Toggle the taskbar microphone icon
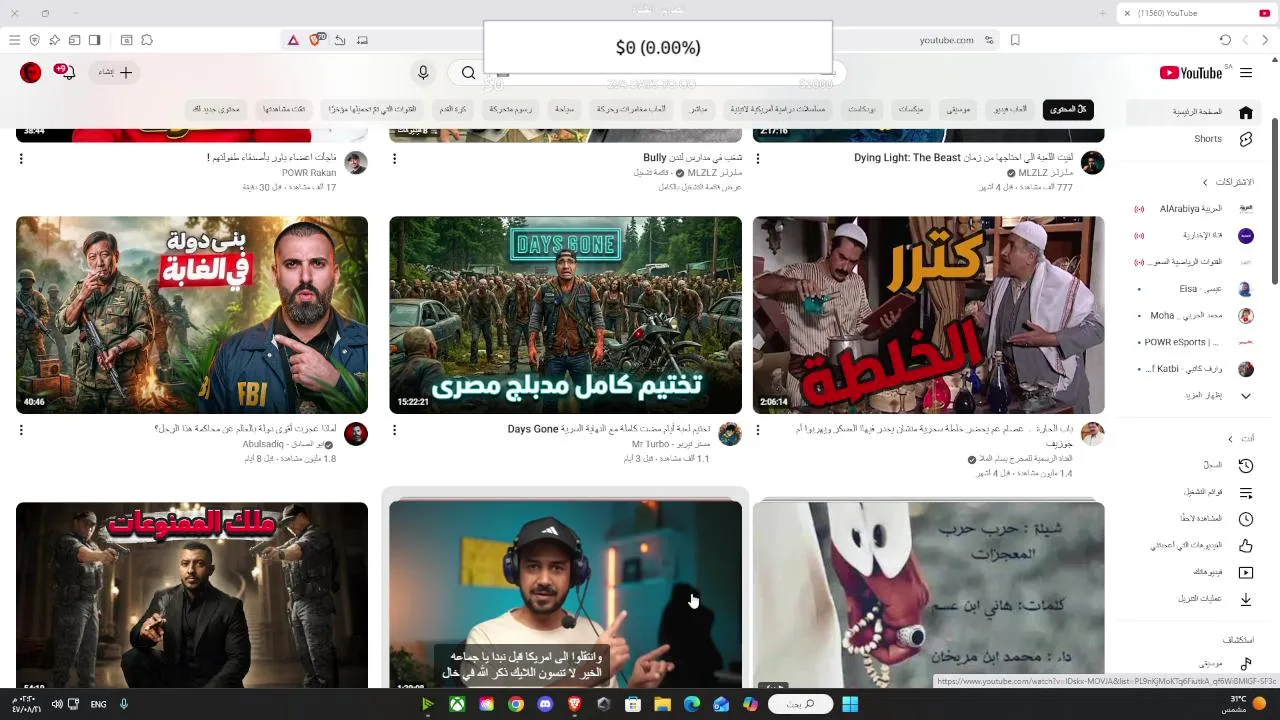The height and width of the screenshot is (720, 1280). tap(124, 704)
